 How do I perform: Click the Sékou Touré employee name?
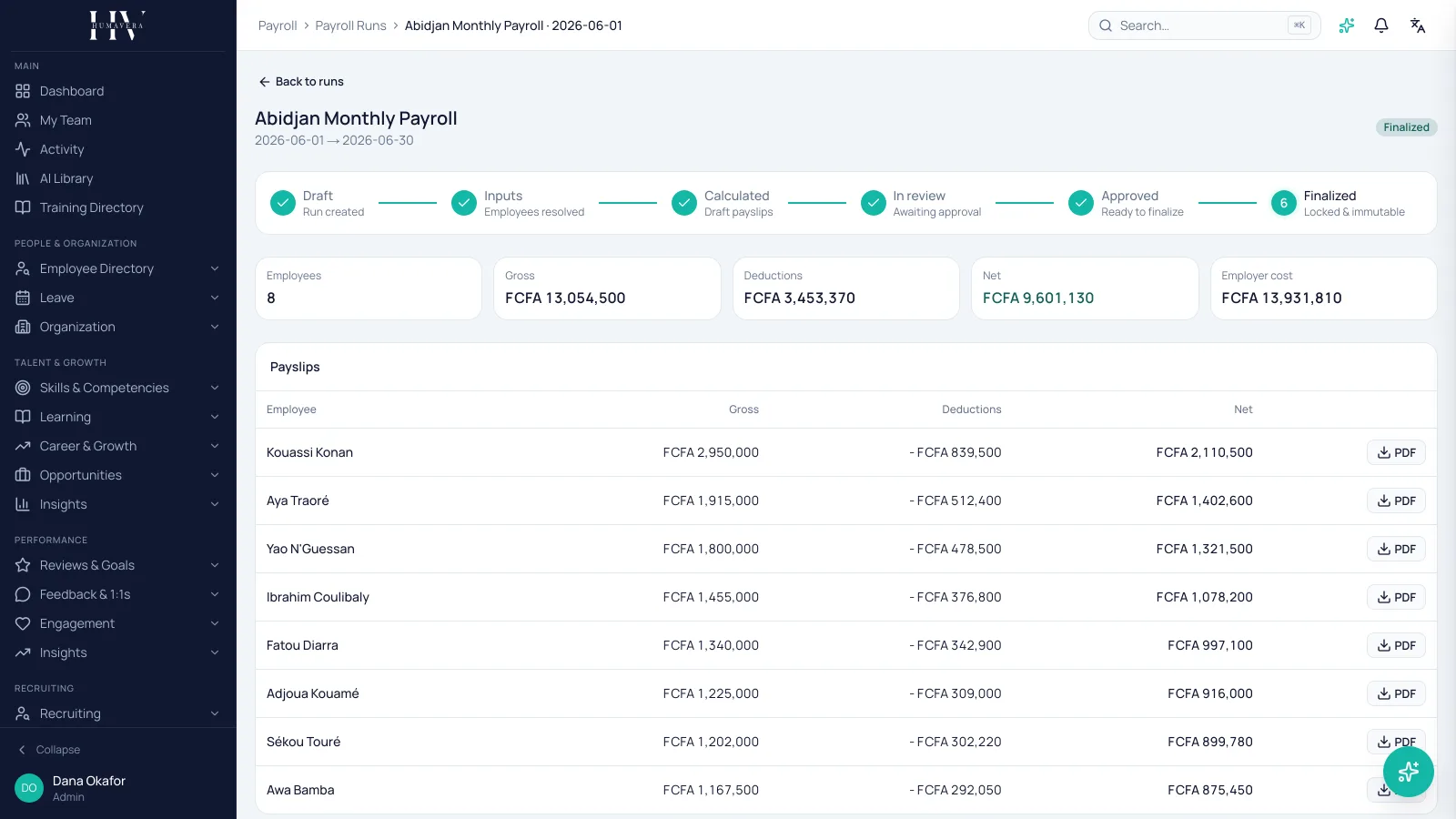click(x=303, y=742)
